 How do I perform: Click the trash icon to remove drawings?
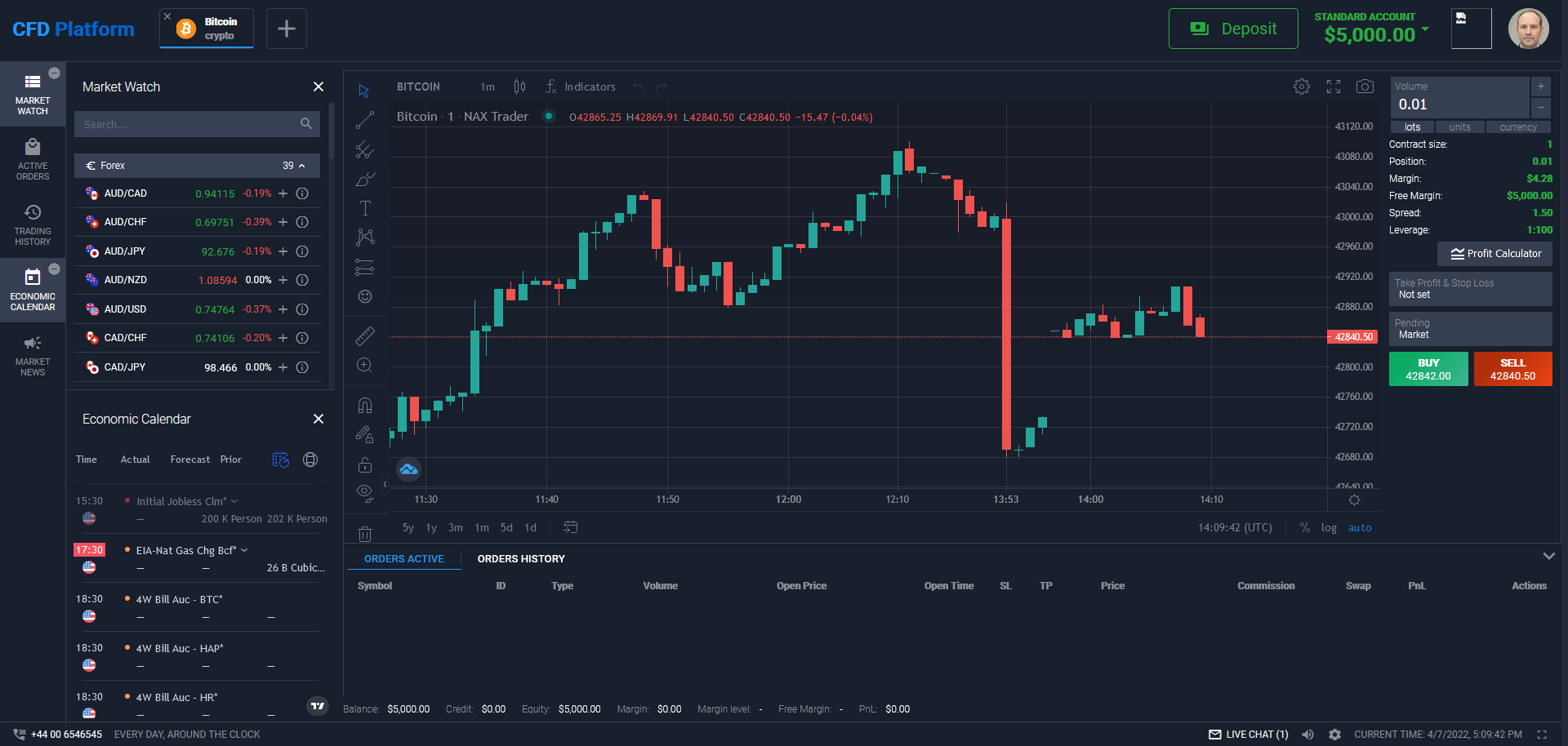click(365, 534)
